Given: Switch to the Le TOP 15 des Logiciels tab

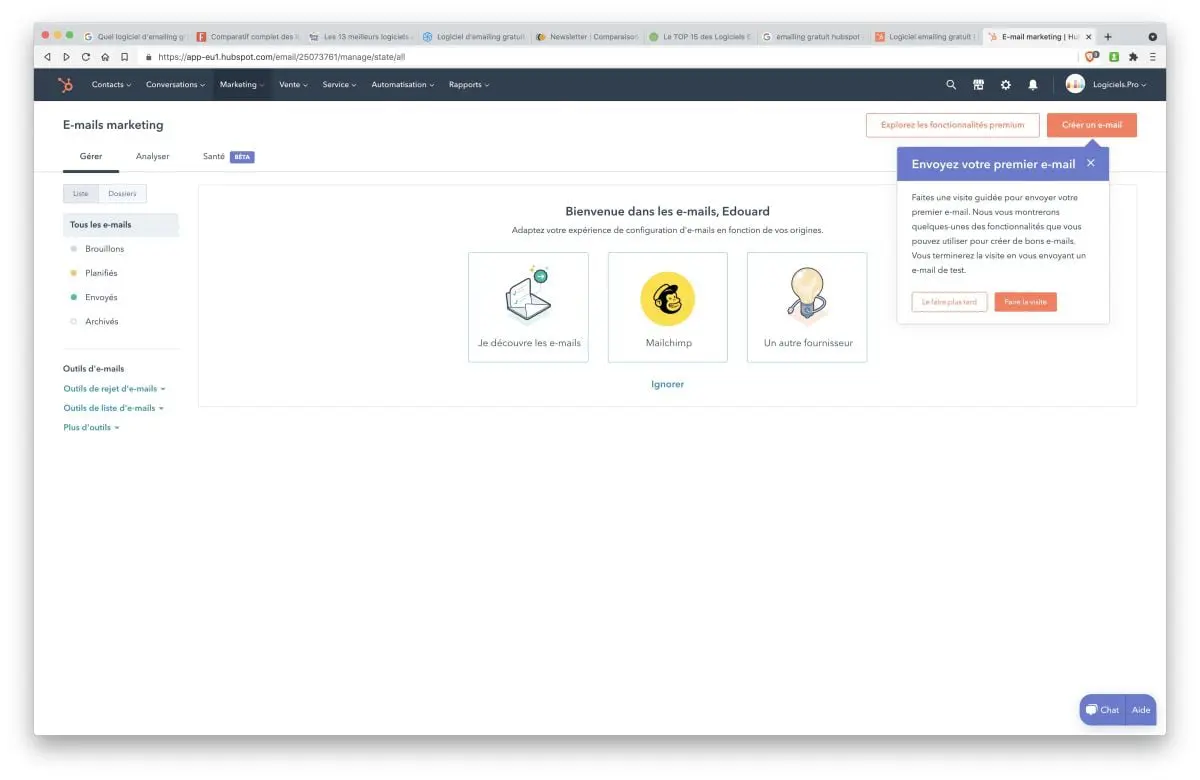Looking at the screenshot, I should click(x=700, y=37).
